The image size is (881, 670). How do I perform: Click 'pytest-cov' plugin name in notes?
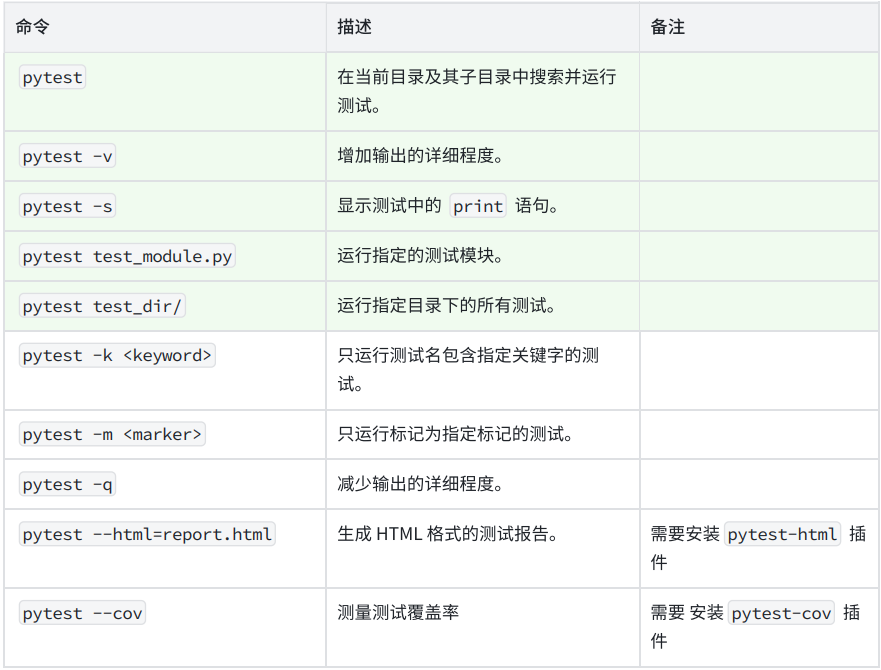[x=781, y=613]
